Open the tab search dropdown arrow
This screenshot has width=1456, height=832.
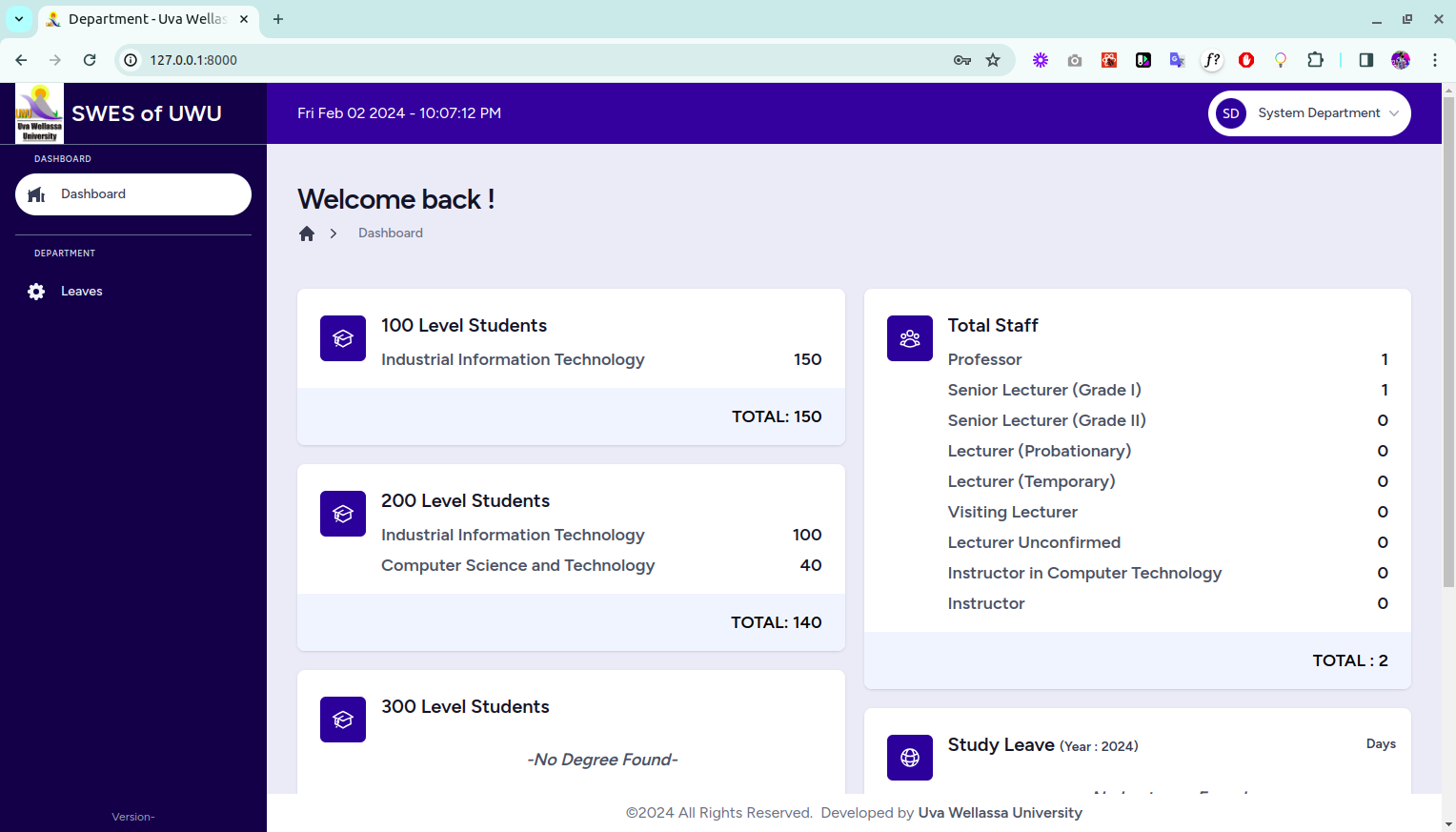(19, 19)
